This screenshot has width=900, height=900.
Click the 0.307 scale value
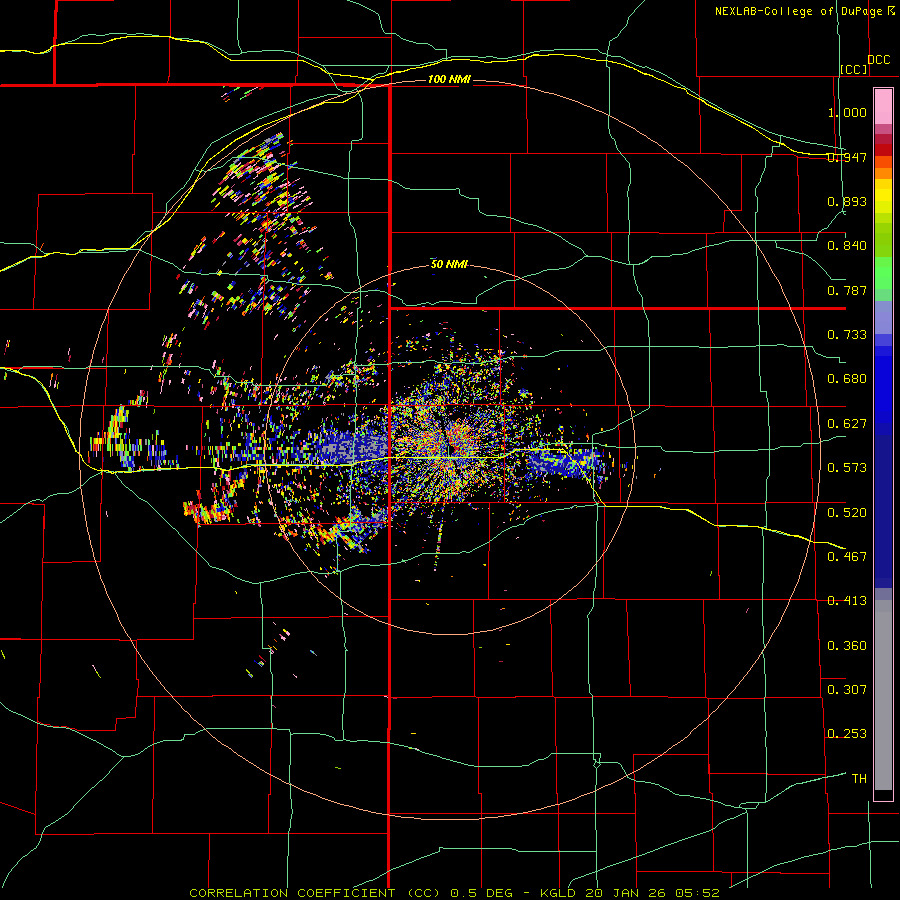pos(847,690)
